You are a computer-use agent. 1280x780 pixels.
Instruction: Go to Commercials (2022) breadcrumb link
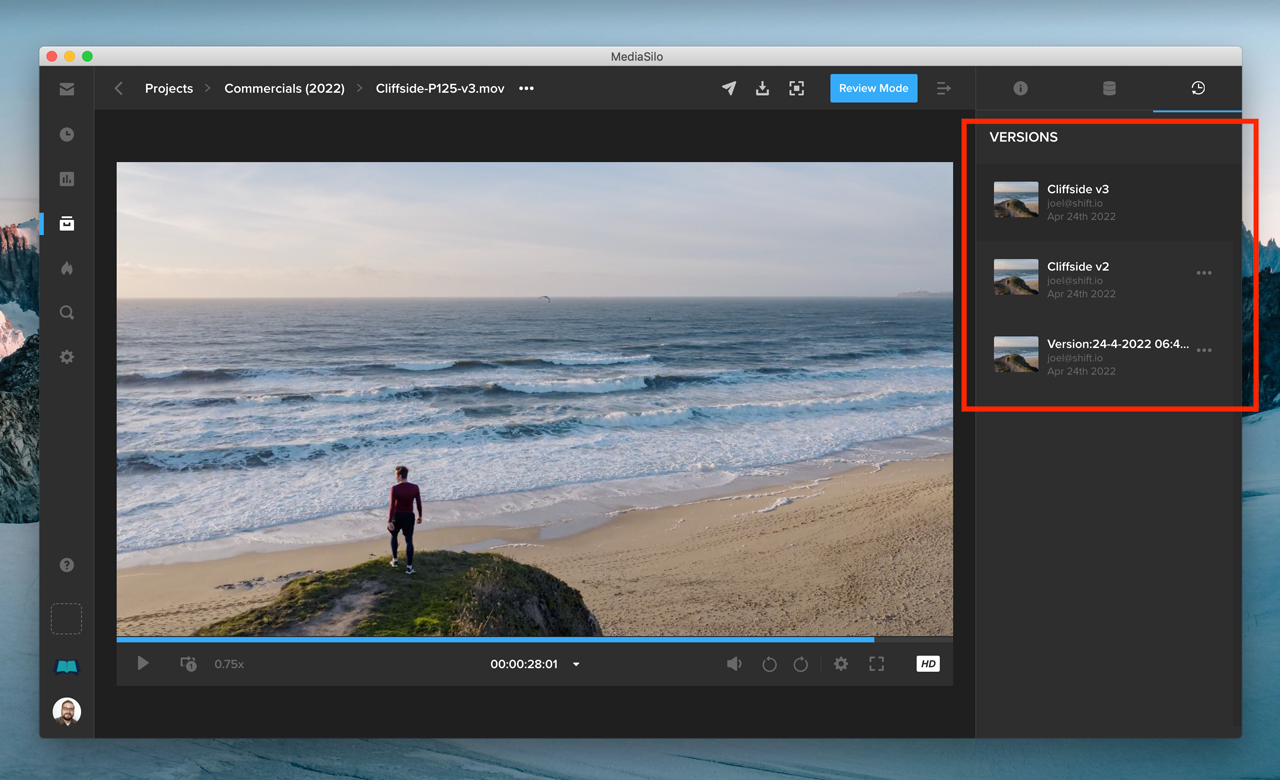click(284, 89)
